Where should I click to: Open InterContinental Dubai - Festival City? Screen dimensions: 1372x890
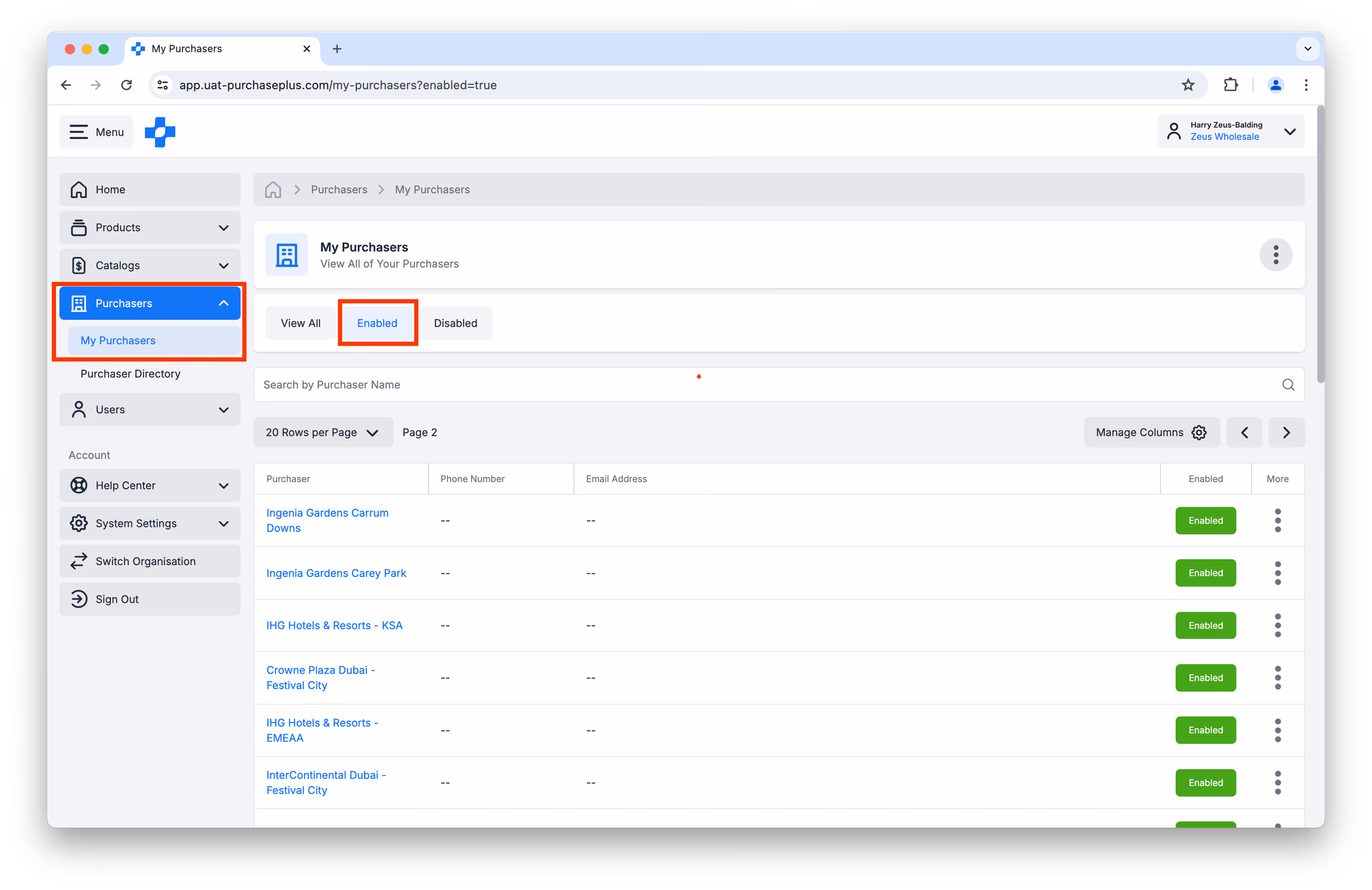326,783
